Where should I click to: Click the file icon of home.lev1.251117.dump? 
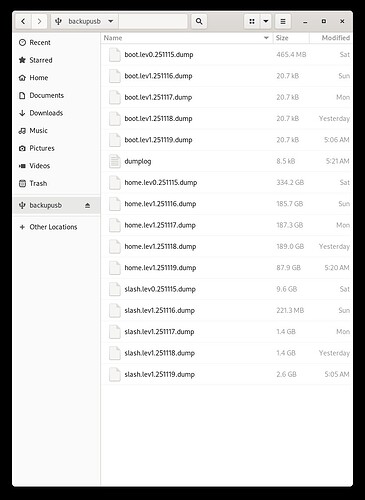115,225
